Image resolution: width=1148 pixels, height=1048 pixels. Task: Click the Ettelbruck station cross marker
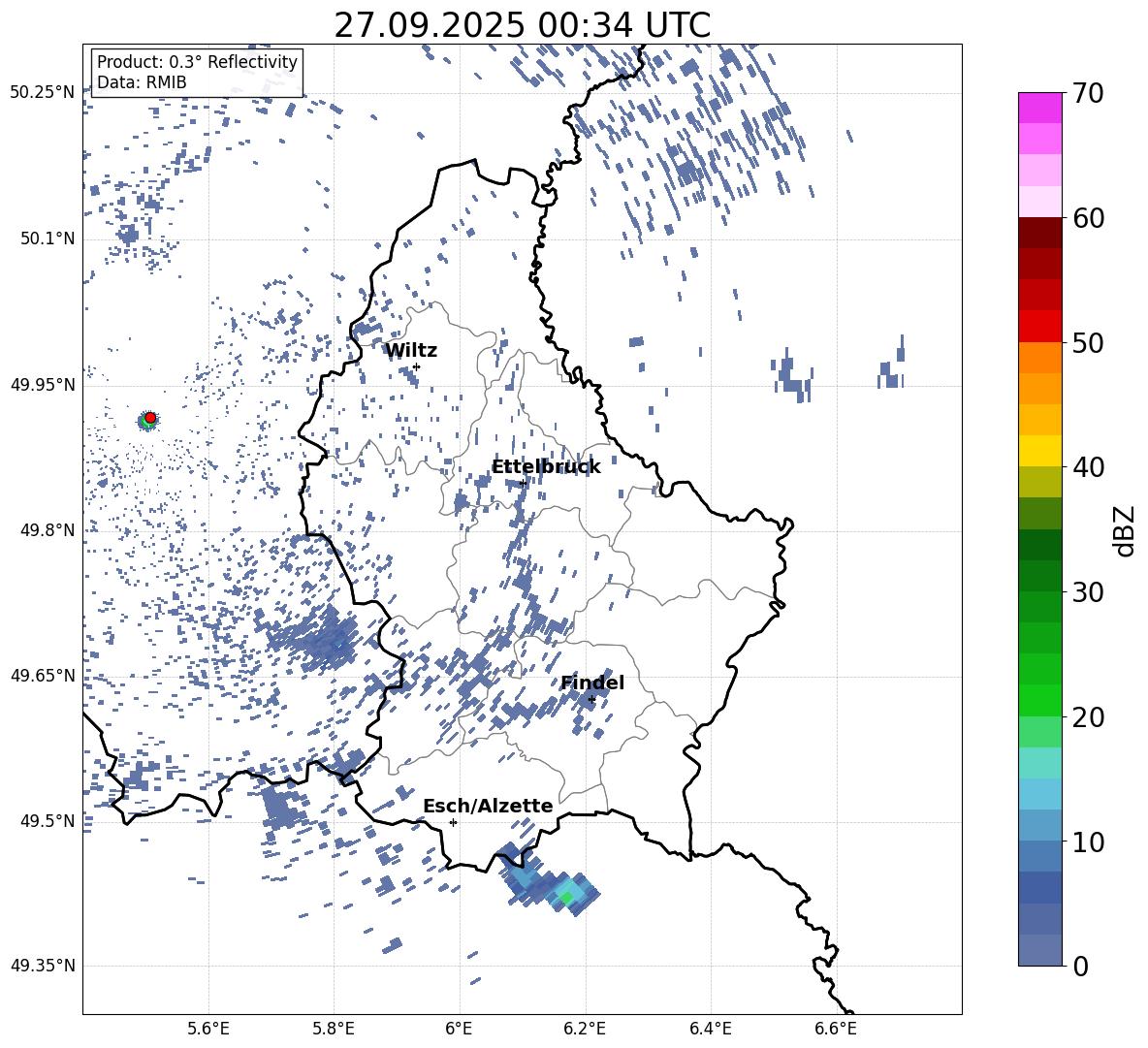click(x=522, y=483)
